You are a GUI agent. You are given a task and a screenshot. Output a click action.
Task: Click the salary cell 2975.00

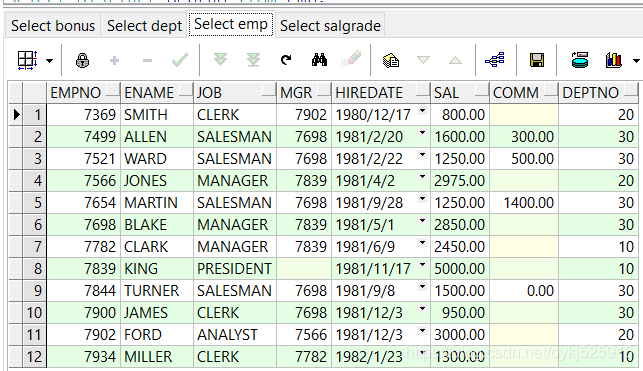click(x=460, y=181)
